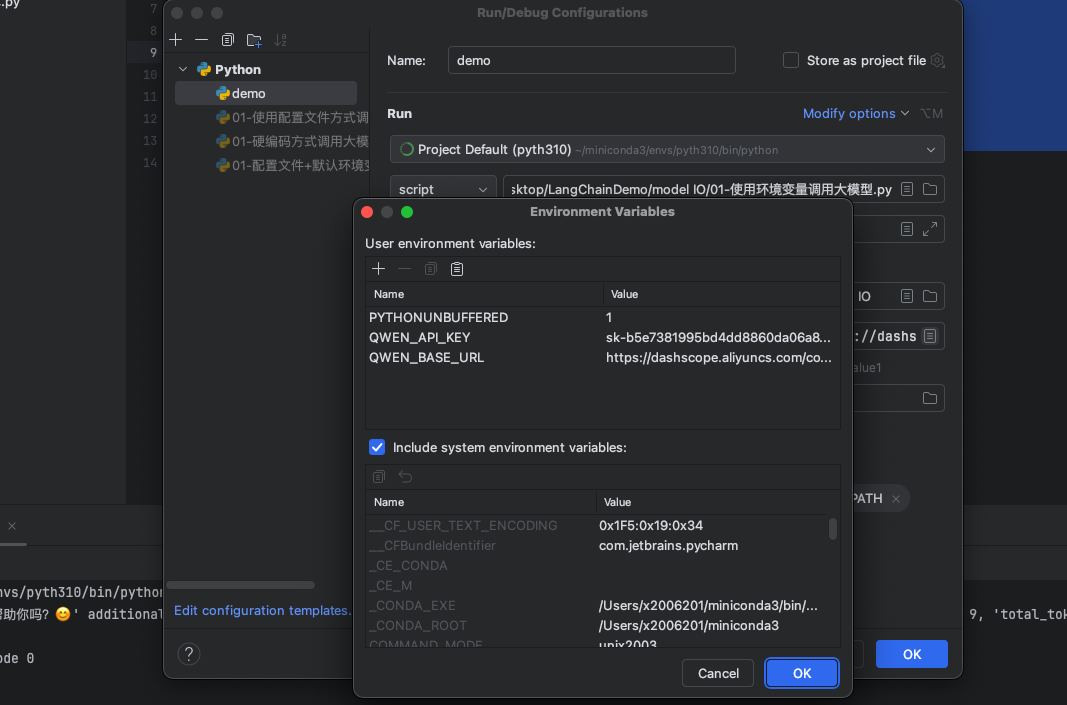This screenshot has height=705, width=1067.
Task: Select the 01-使用配置文件方式 configuration
Action: click(293, 118)
